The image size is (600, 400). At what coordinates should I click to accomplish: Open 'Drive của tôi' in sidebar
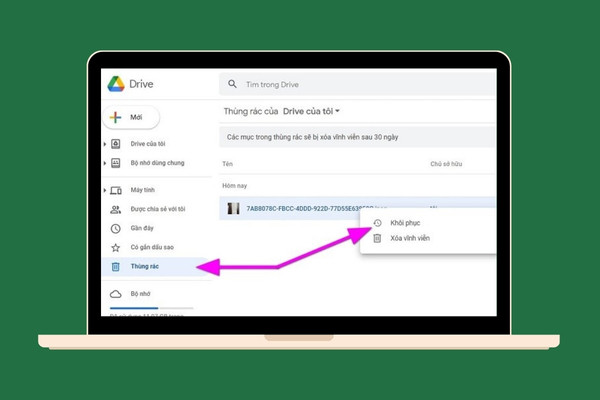(148, 144)
